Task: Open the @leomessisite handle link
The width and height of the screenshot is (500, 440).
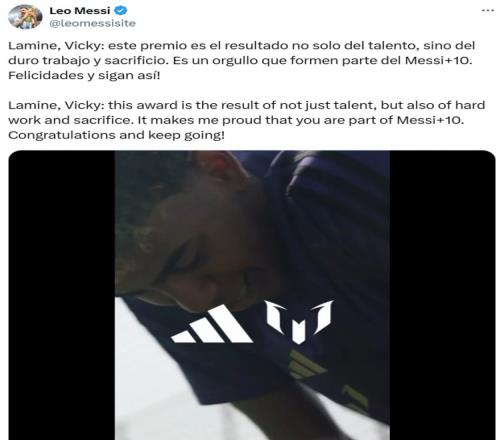Action: (x=93, y=23)
